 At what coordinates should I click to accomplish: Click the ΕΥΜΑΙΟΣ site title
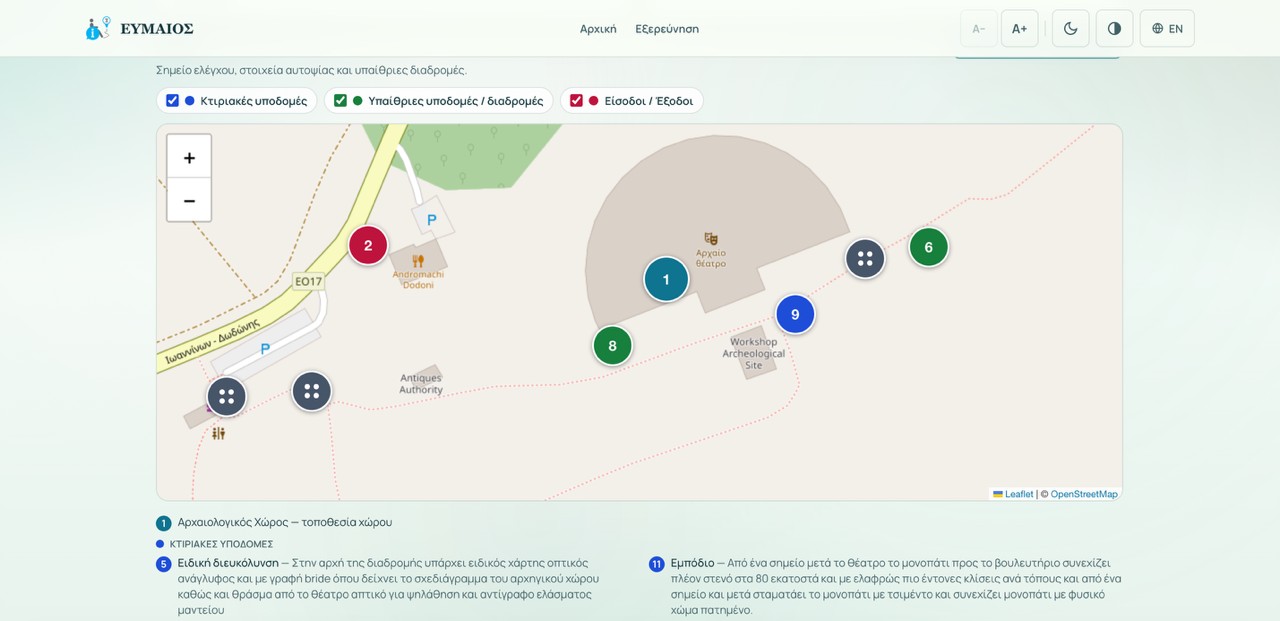(157, 28)
